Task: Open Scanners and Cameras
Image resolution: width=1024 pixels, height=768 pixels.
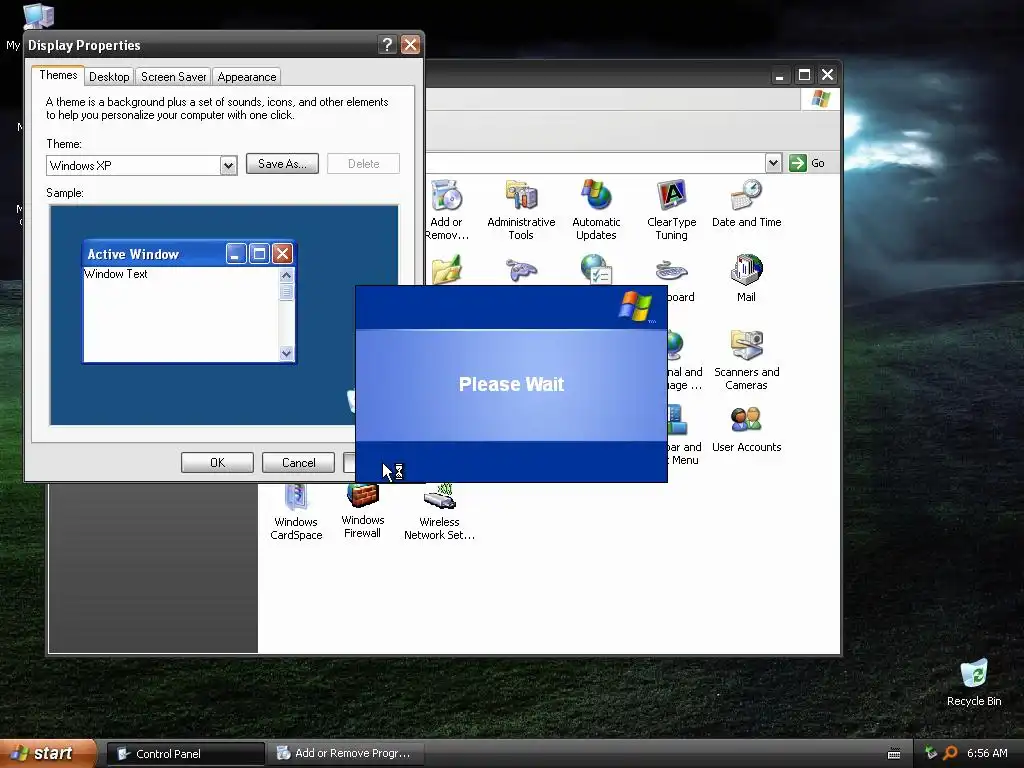Action: pyautogui.click(x=746, y=359)
